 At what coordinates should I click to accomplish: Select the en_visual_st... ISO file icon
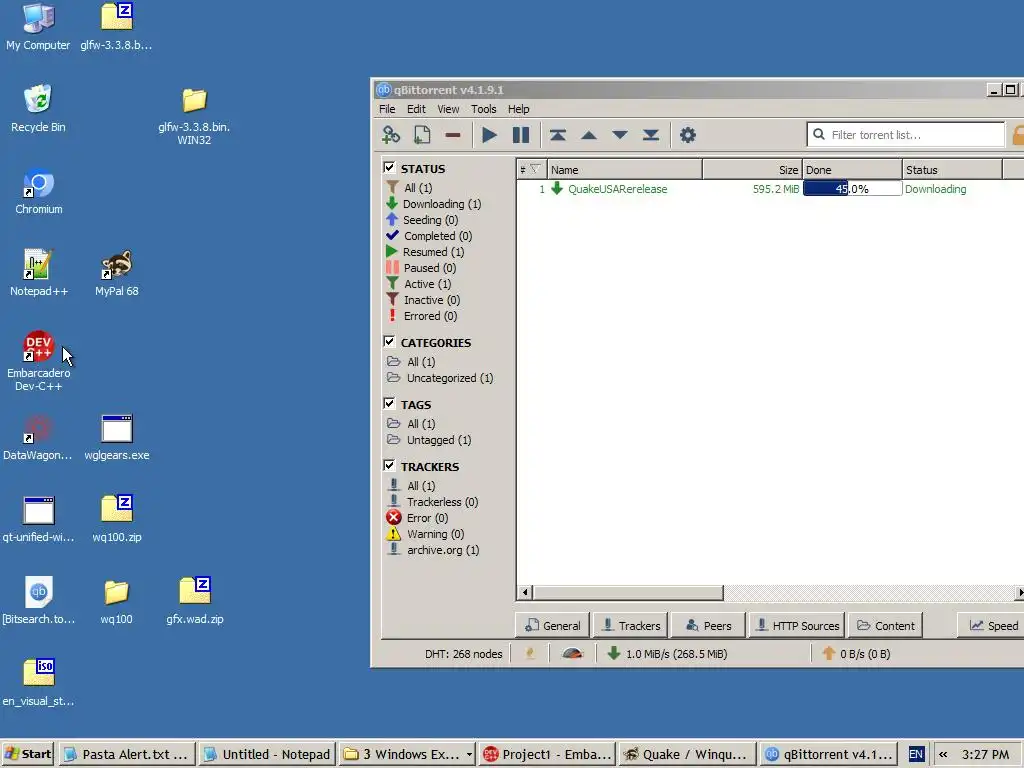[x=39, y=682]
